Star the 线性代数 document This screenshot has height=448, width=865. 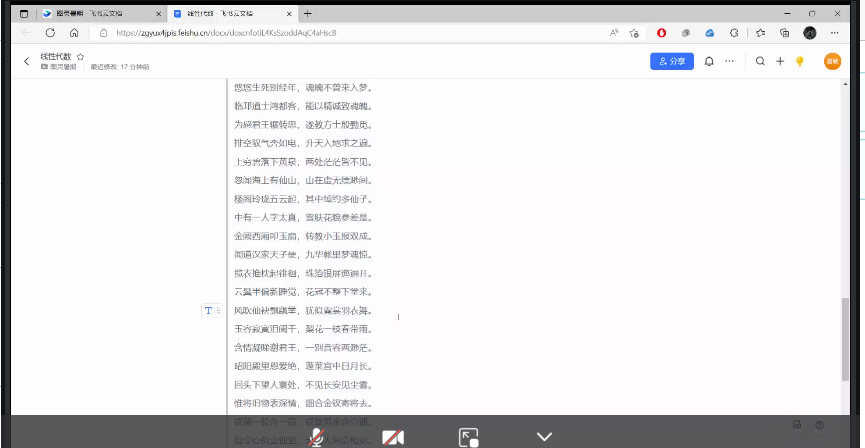(x=80, y=56)
